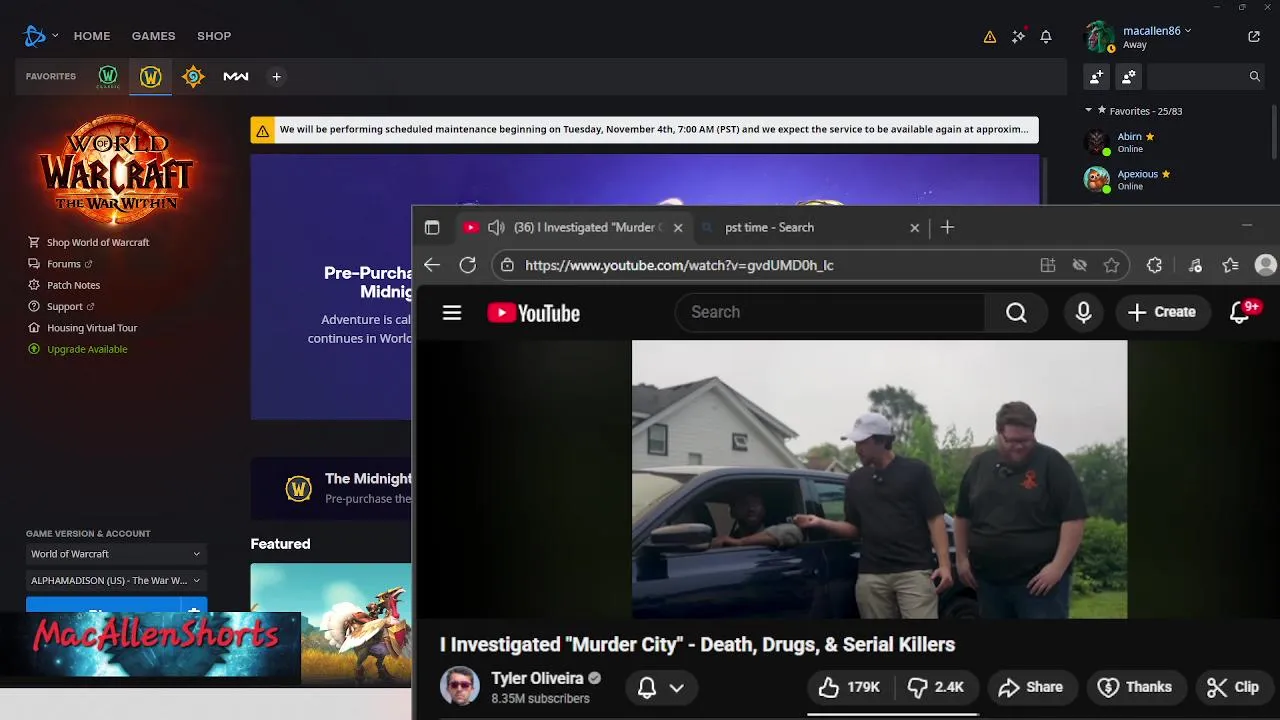Search with voice microphone on YouTube
Image resolution: width=1280 pixels, height=720 pixels.
click(x=1084, y=313)
